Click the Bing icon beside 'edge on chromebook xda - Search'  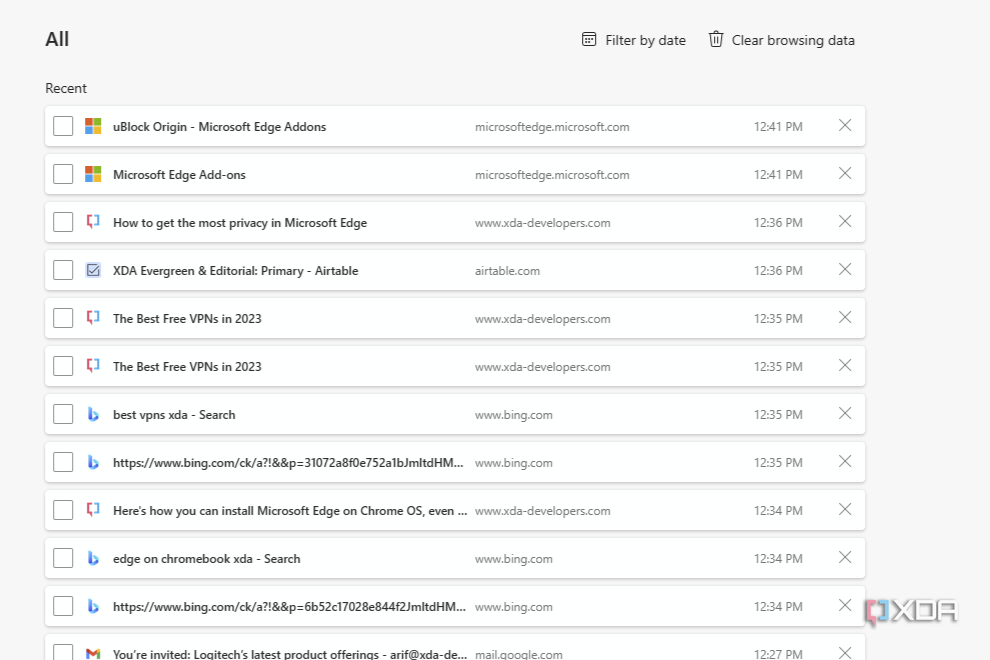click(x=92, y=558)
